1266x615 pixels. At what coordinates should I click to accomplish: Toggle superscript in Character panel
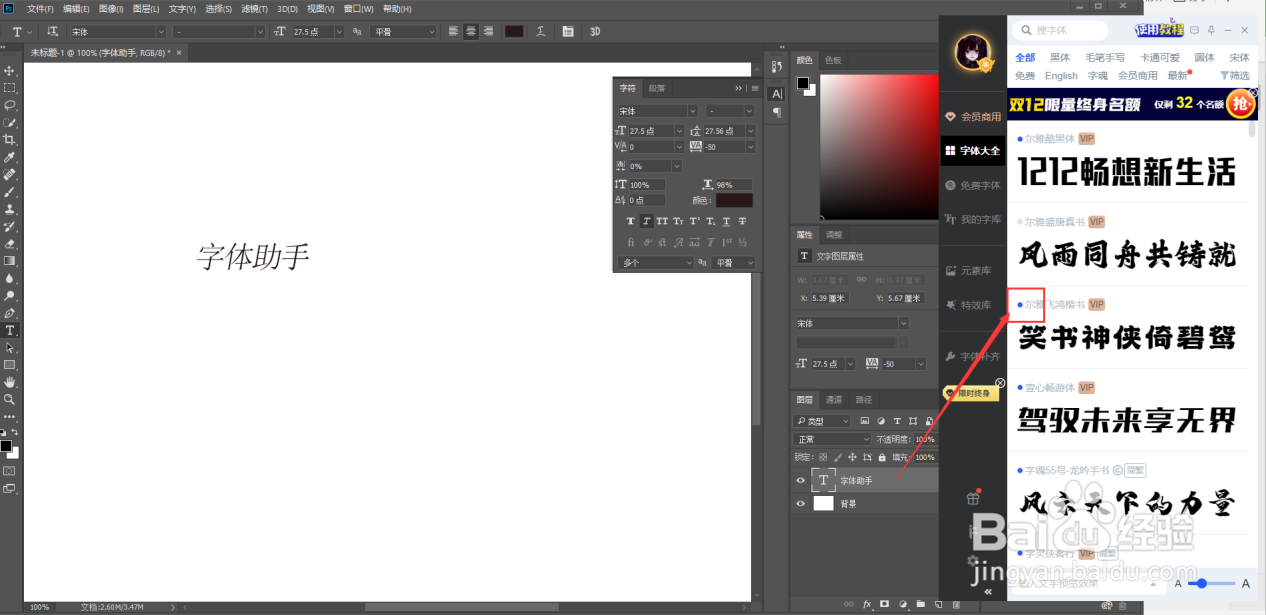point(694,221)
